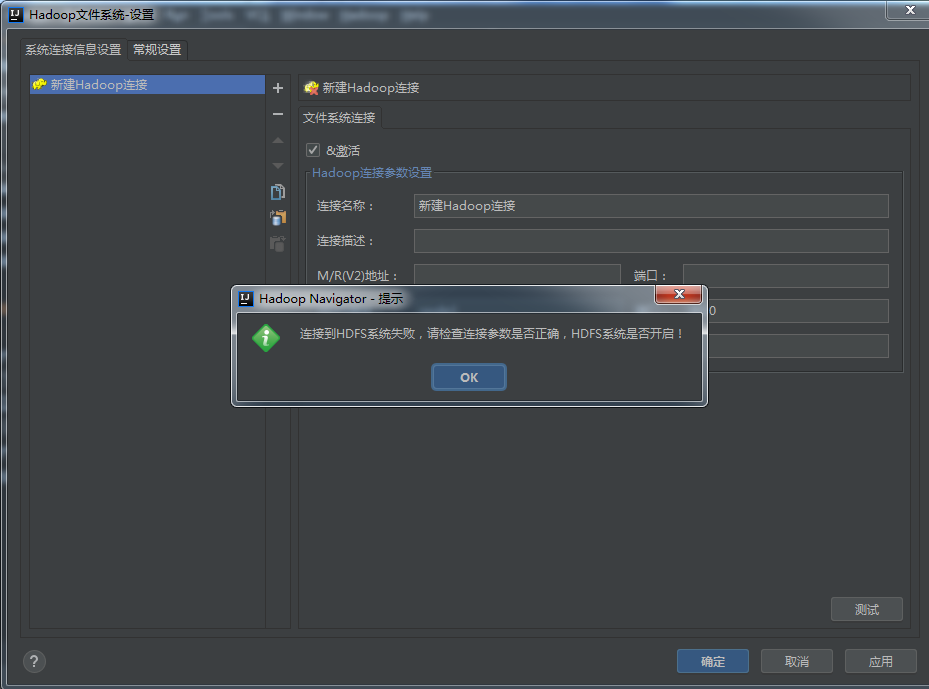The image size is (929, 689).
Task: Toggle the 激活 checkbox
Action: tap(313, 150)
